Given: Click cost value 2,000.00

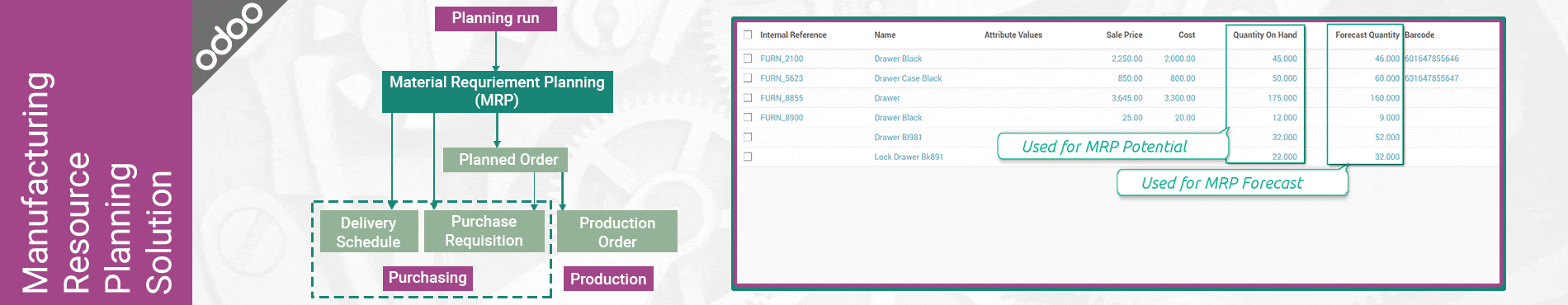Looking at the screenshot, I should [x=1179, y=59].
